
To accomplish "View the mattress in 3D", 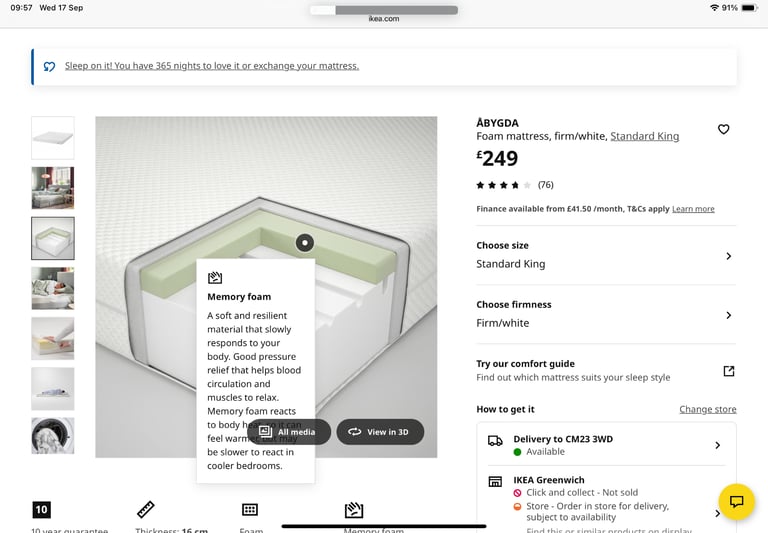I will click(x=380, y=432).
